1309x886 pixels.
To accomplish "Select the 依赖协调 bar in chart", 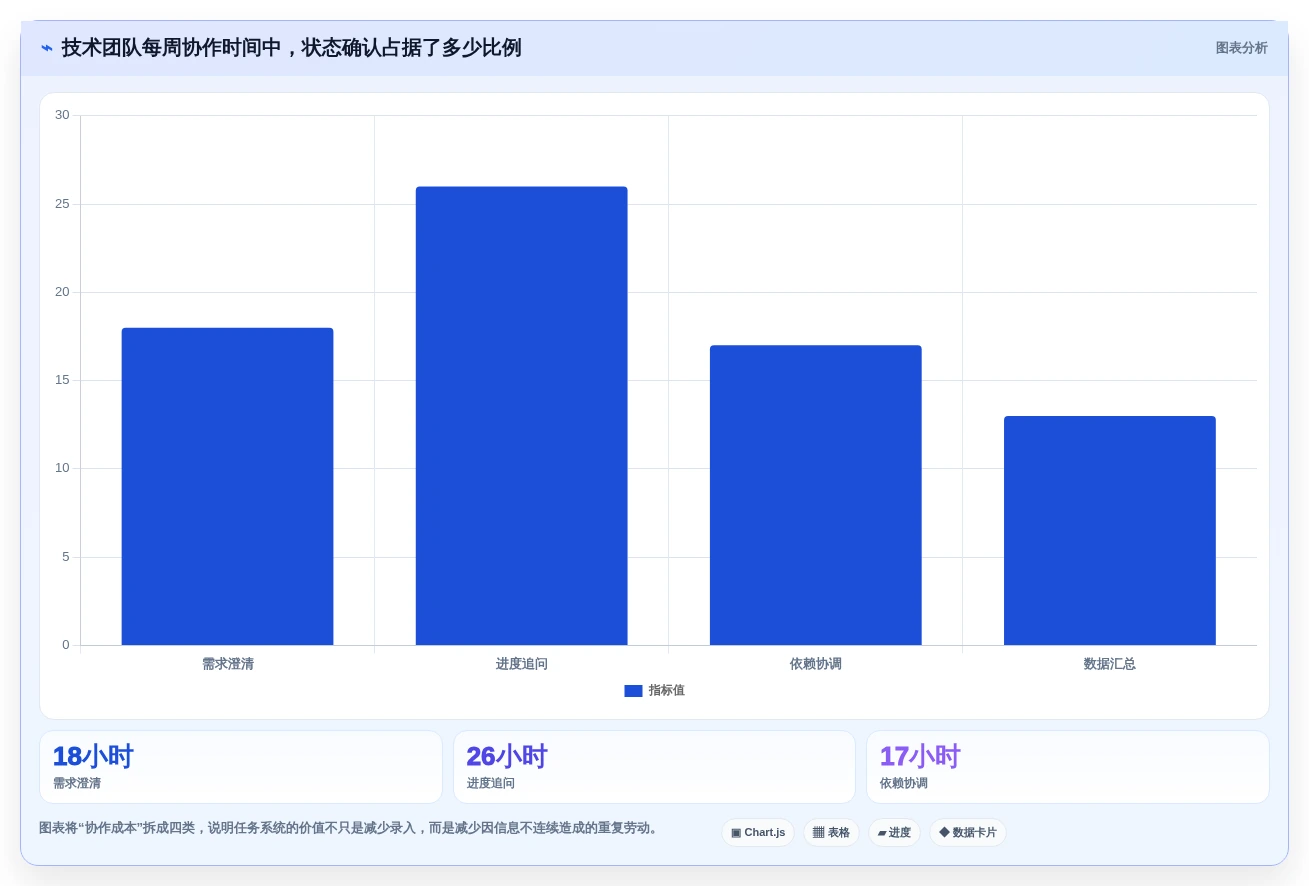I will tap(815, 495).
